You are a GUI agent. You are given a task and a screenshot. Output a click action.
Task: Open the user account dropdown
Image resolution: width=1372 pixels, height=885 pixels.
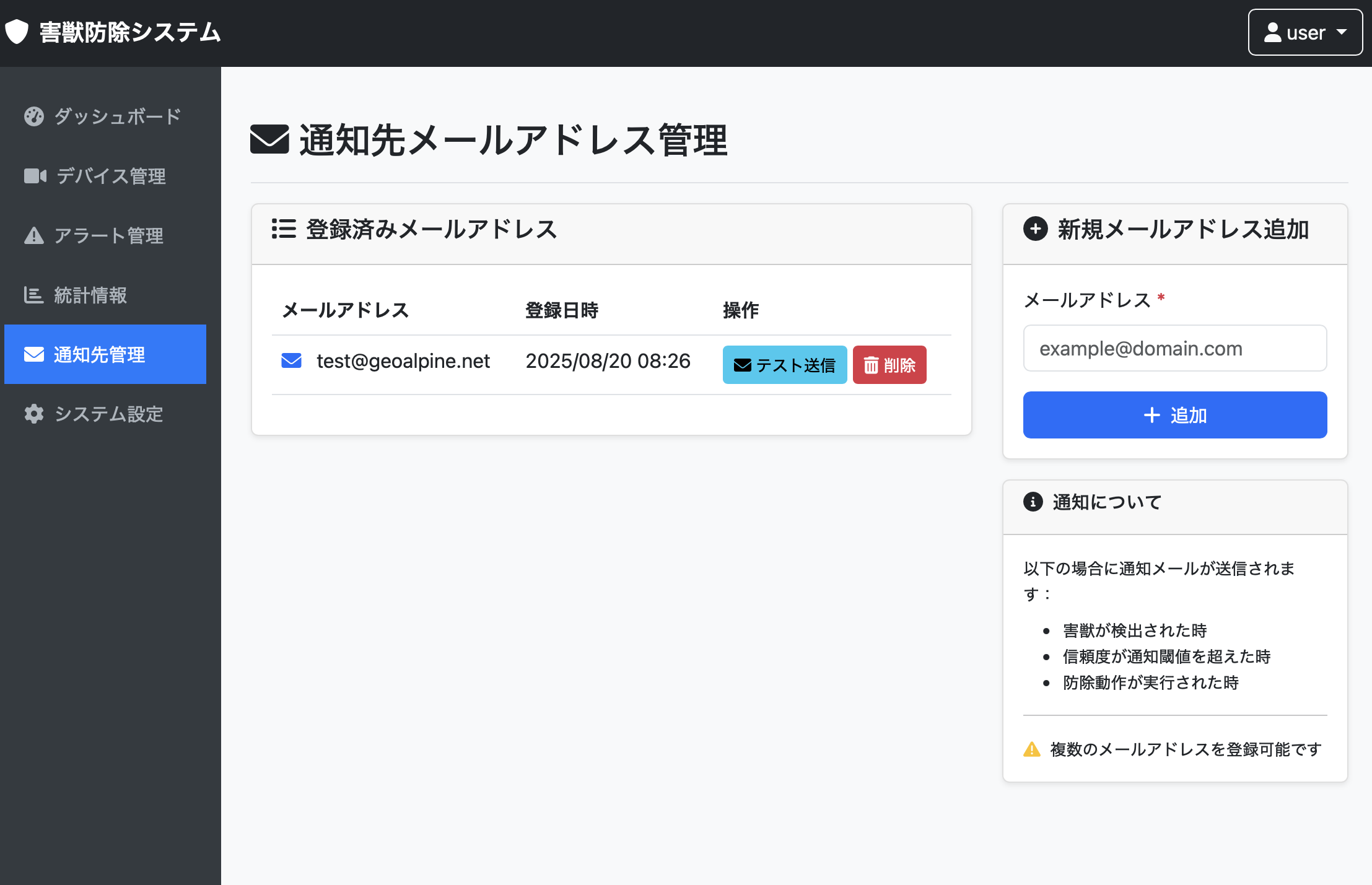point(1305,32)
